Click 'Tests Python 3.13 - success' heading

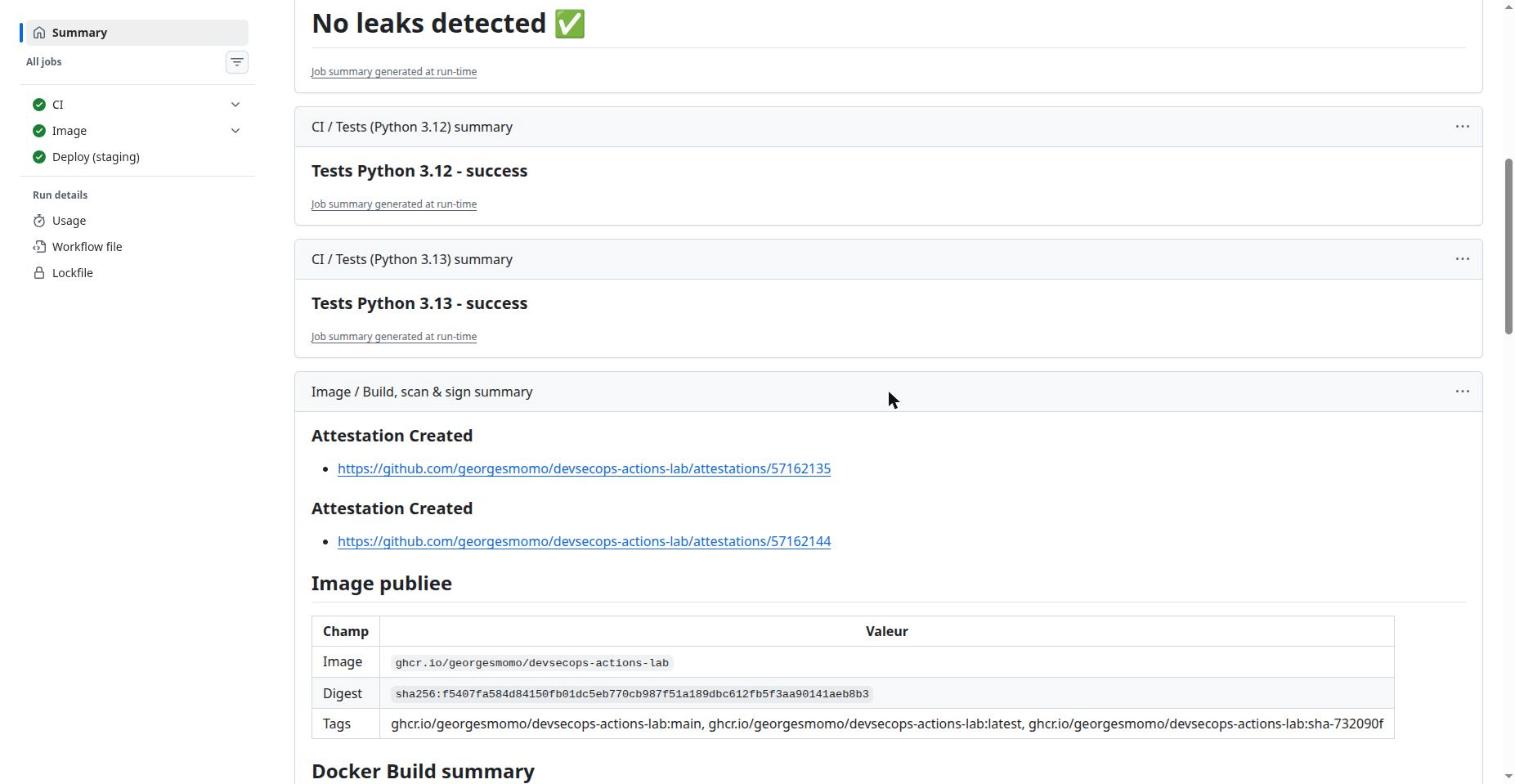(419, 303)
